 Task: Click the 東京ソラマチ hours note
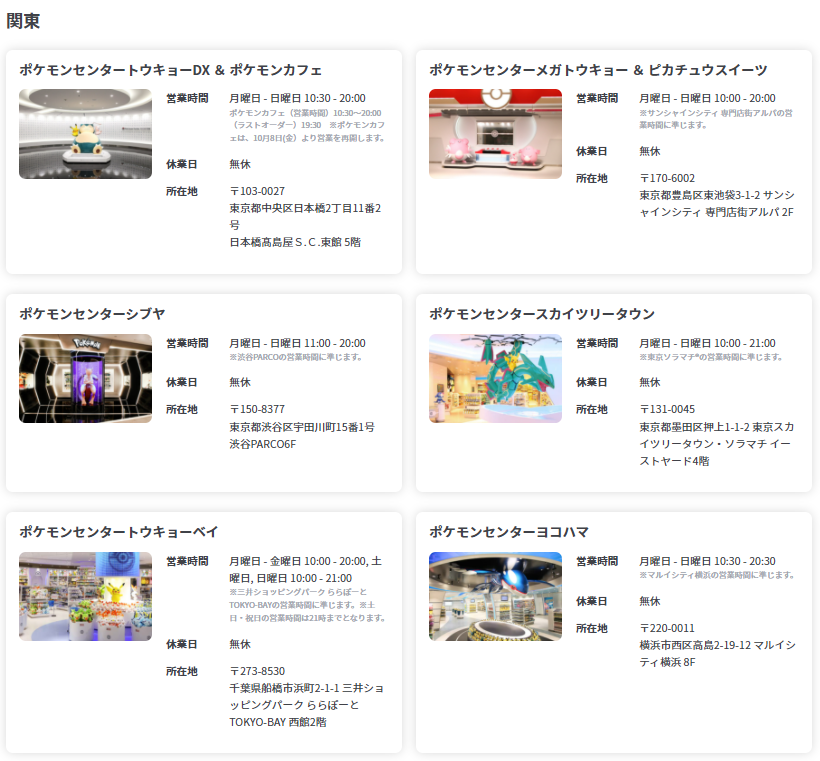coord(711,357)
